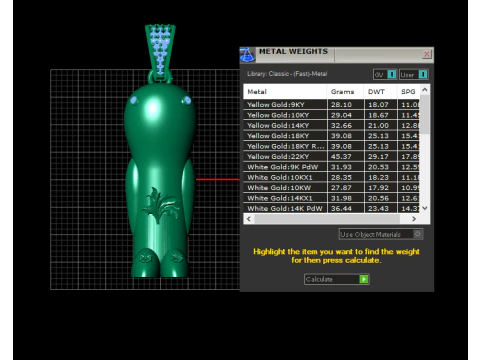Select the Yellow Gold:10KY row
Viewport: 480px width, 360px height.
pos(331,115)
